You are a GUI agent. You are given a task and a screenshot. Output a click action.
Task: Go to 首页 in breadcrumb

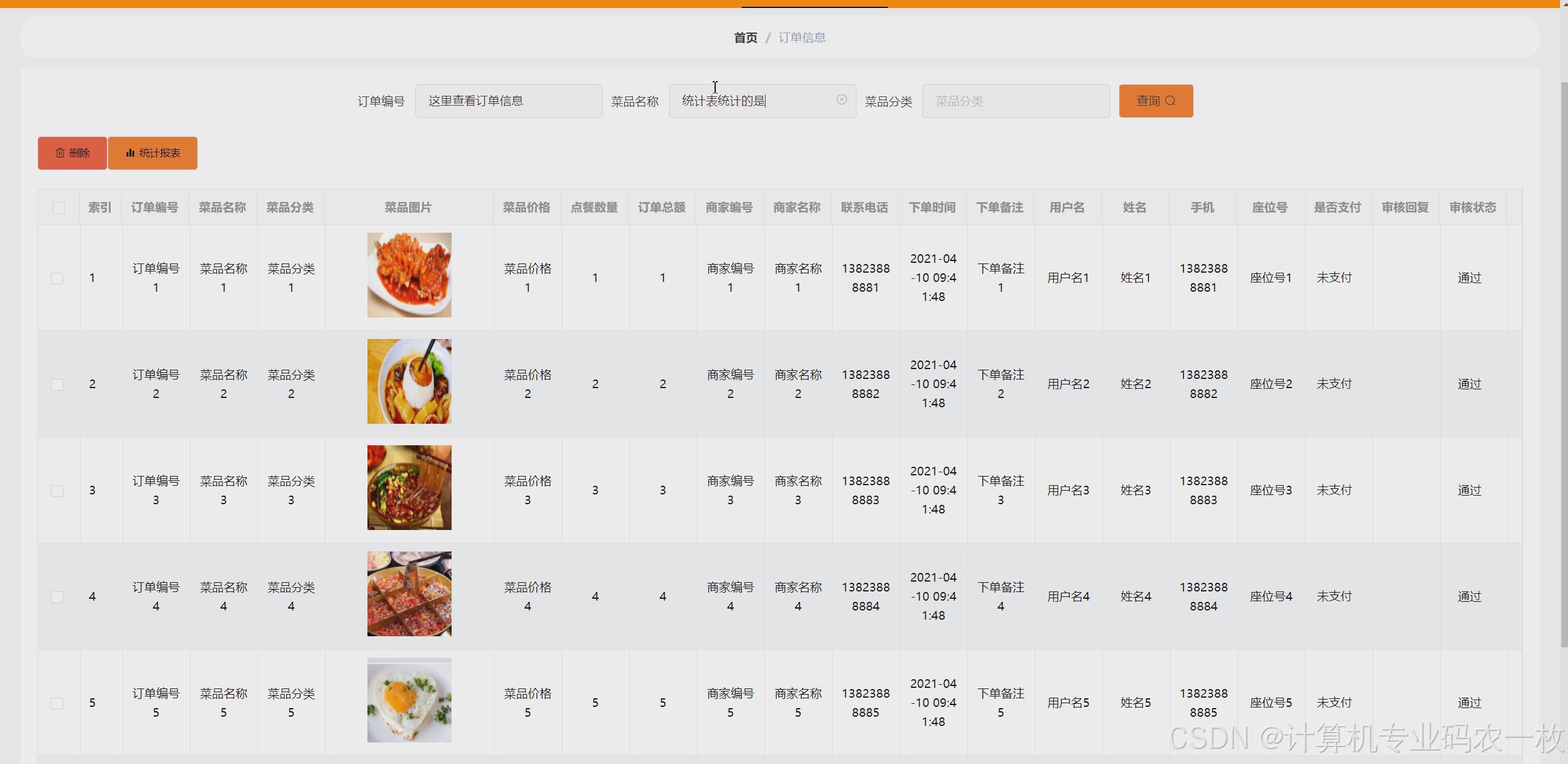[x=745, y=37]
